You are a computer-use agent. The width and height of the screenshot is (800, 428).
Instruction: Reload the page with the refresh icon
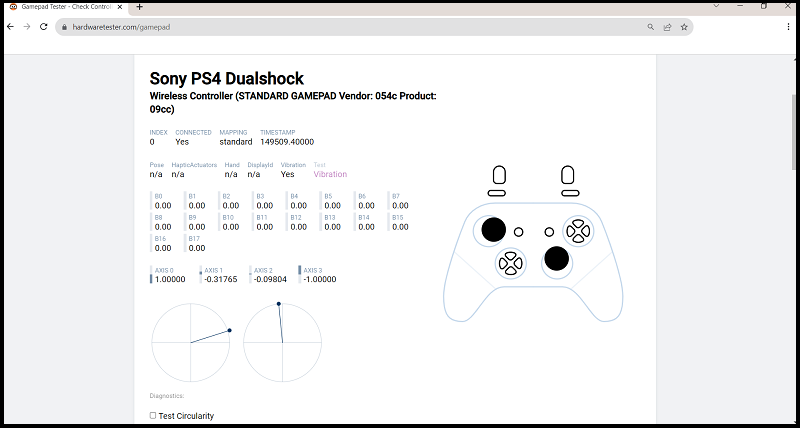[43, 27]
